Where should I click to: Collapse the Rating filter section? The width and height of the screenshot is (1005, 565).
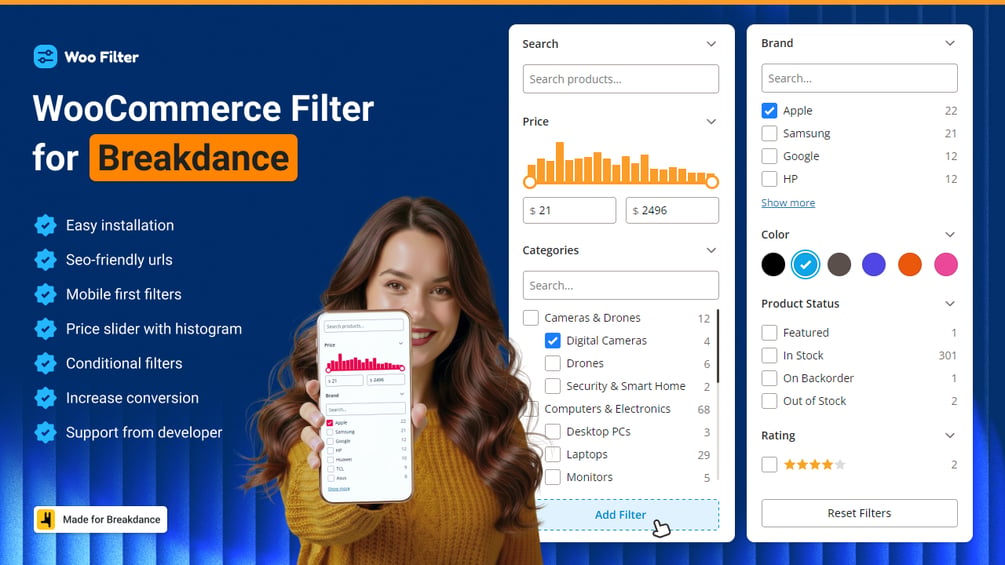point(950,436)
